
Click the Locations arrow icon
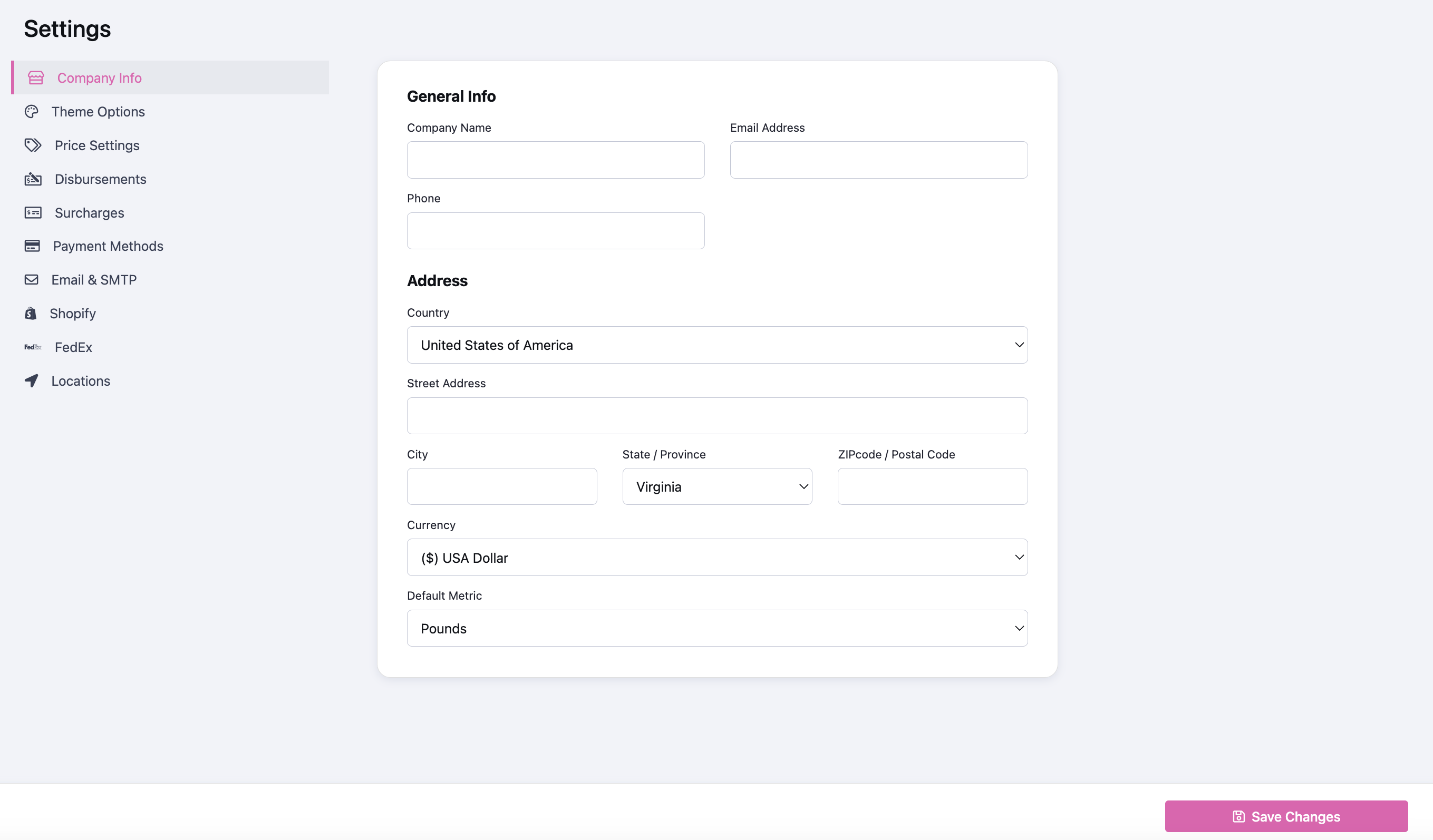click(x=31, y=381)
